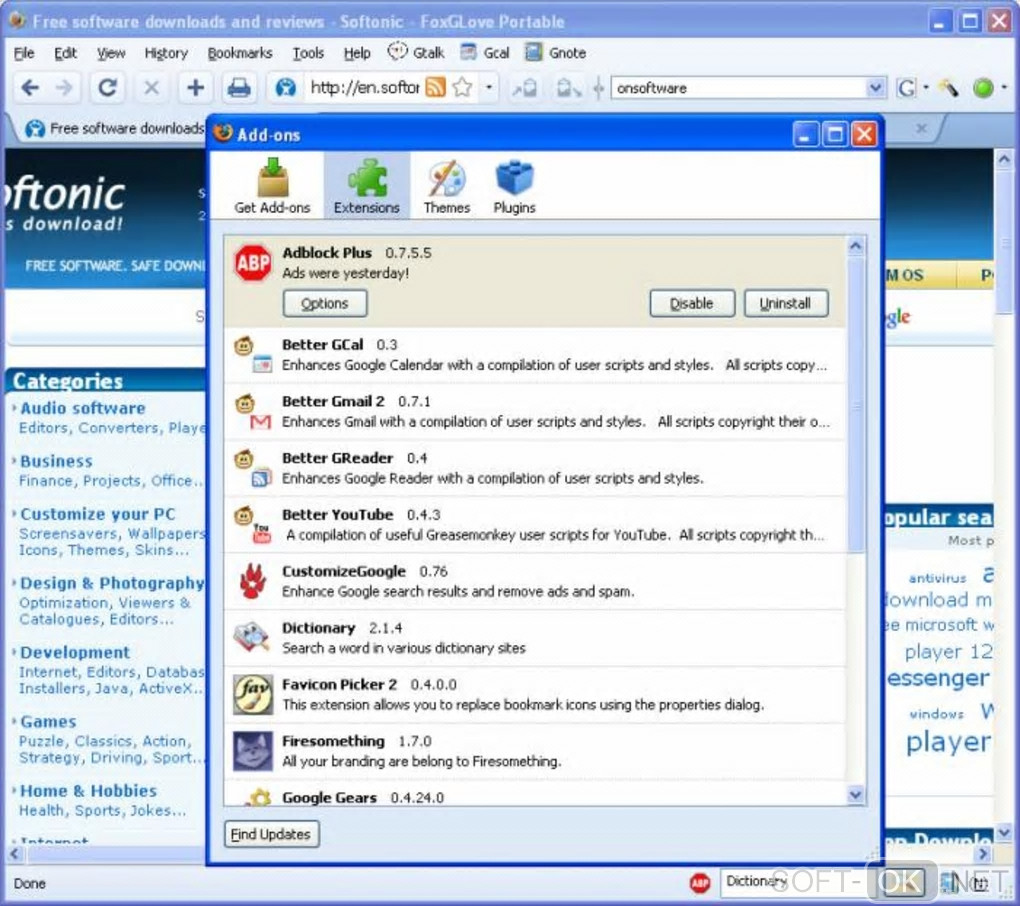This screenshot has height=906, width=1020.
Task: Select the Better GReader extension row
Action: (535, 468)
